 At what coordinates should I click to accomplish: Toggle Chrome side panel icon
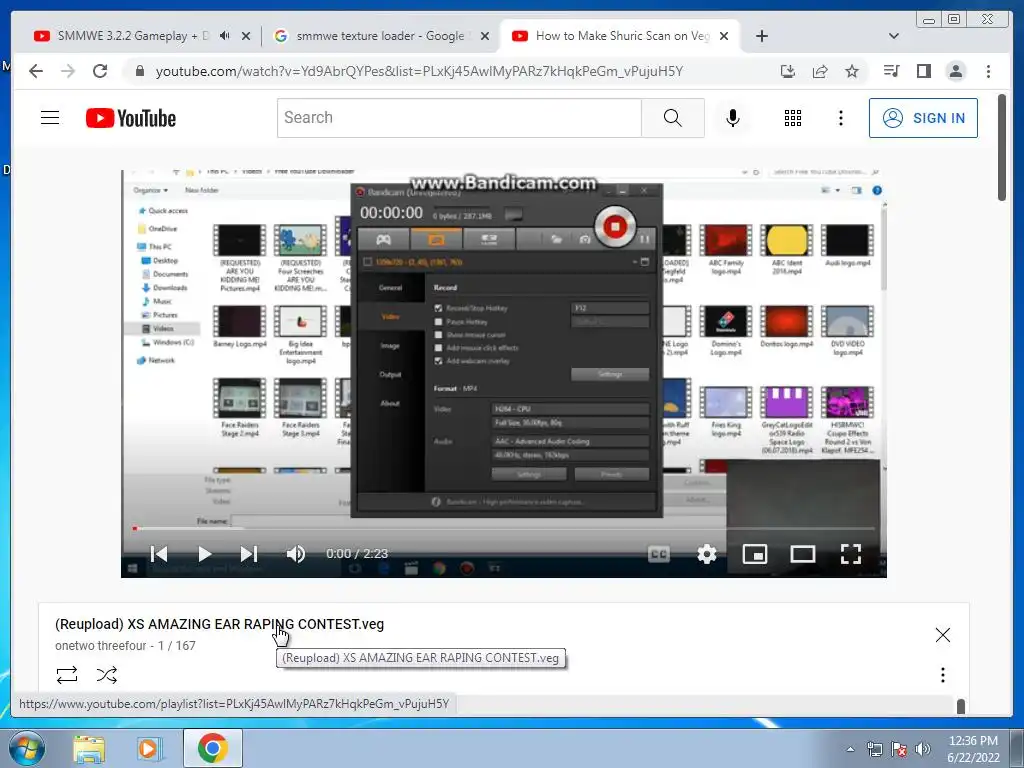[923, 71]
